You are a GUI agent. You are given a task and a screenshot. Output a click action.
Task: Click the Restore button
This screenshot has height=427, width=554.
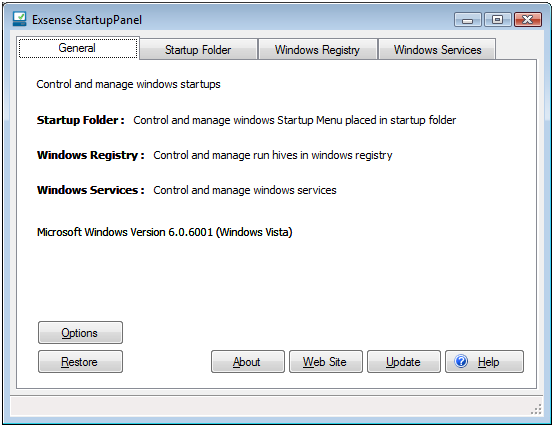click(x=81, y=362)
